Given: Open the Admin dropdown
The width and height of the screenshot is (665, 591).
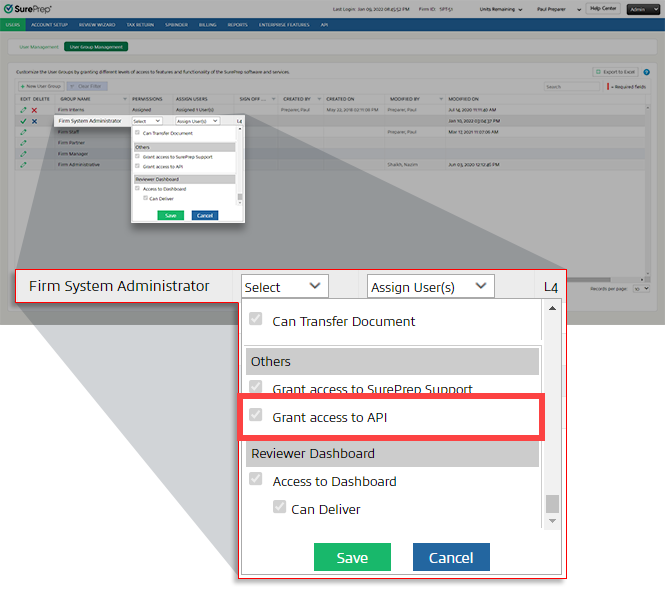Looking at the screenshot, I should click(643, 9).
